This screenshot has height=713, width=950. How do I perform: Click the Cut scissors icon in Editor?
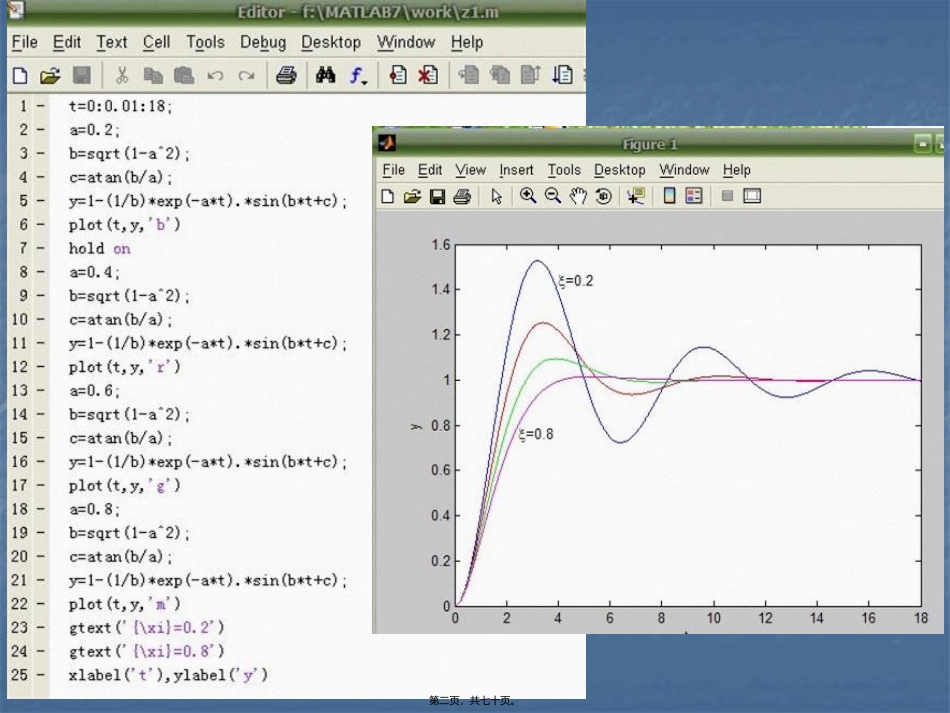[x=122, y=76]
